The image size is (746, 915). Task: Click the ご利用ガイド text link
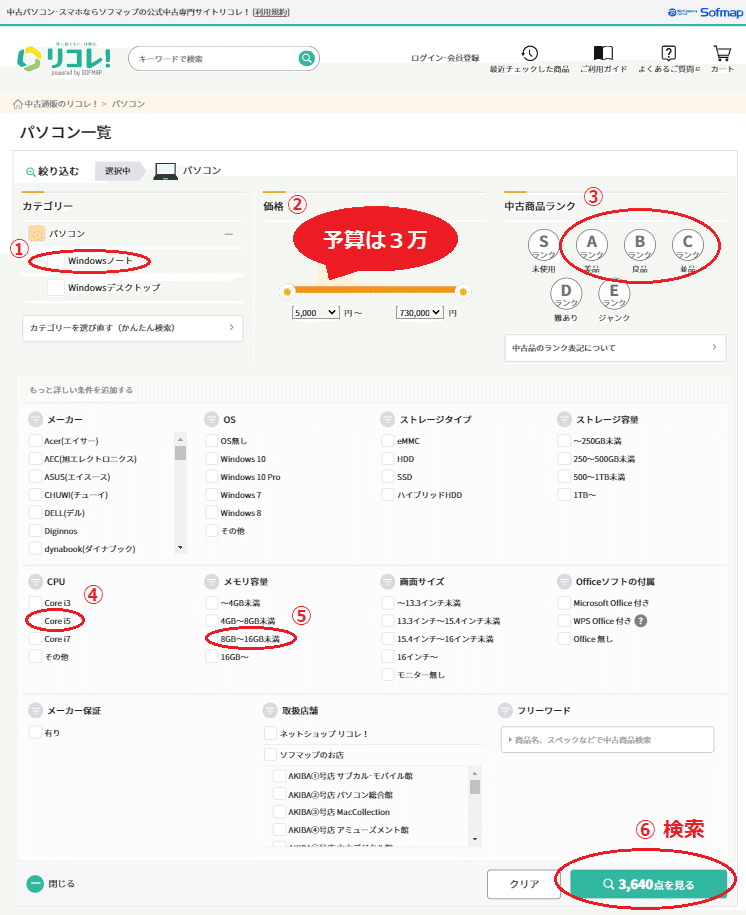click(603, 69)
